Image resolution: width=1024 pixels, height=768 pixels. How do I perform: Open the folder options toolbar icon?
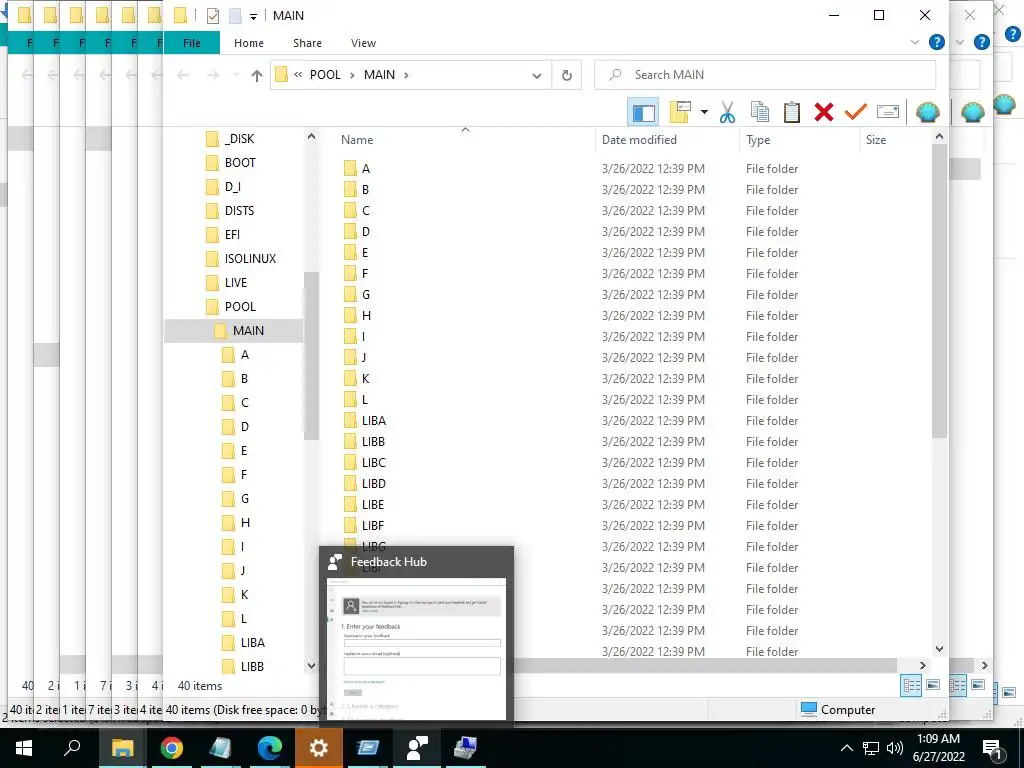680,112
